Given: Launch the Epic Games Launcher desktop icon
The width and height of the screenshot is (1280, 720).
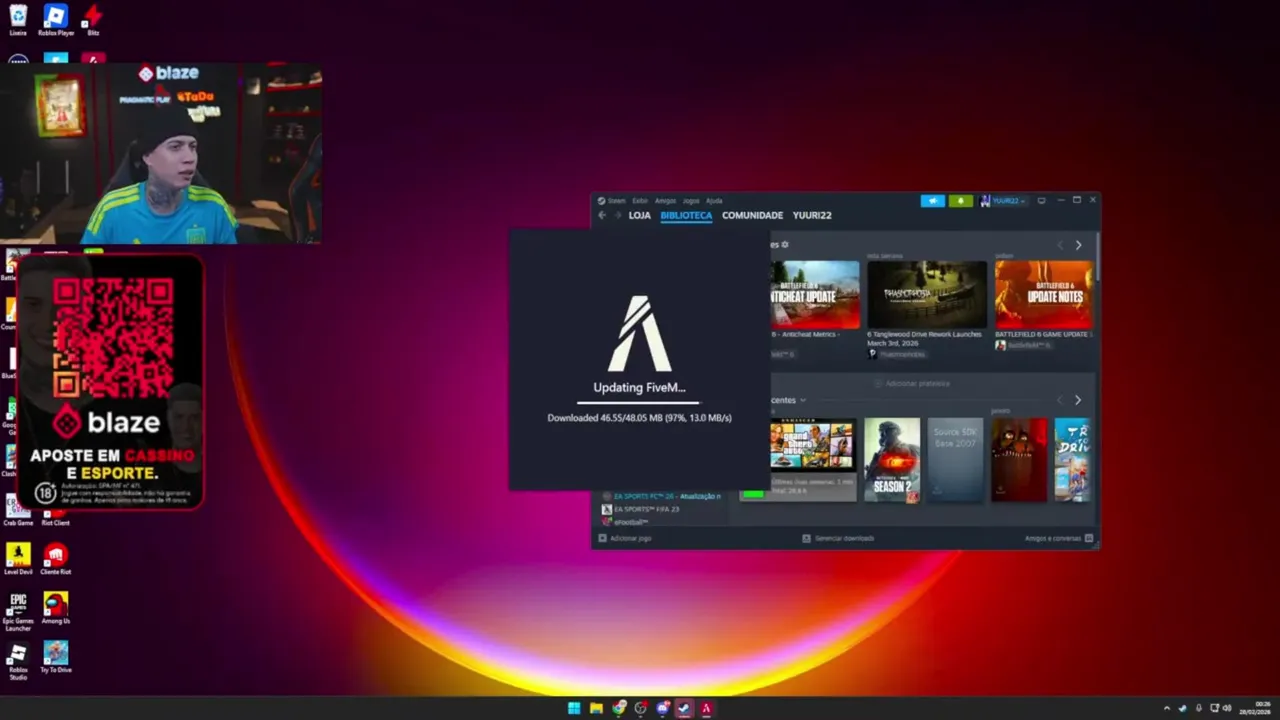Looking at the screenshot, I should click(x=18, y=611).
